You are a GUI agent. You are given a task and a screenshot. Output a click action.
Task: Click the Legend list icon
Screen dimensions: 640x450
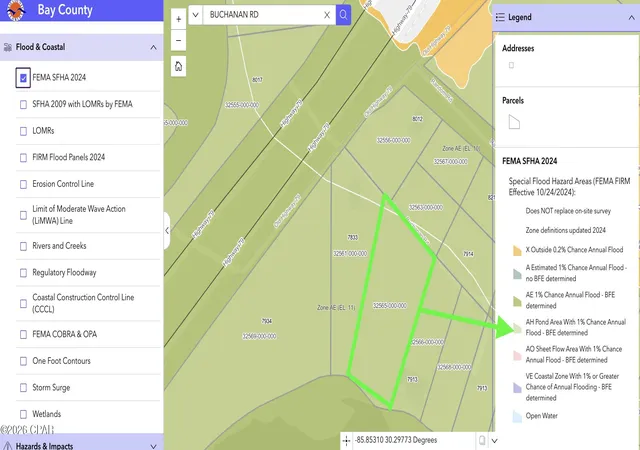pos(500,17)
